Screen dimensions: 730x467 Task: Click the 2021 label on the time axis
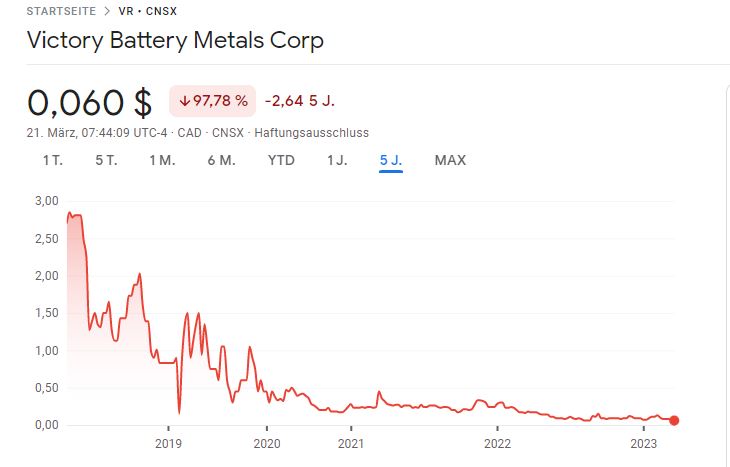click(x=350, y=442)
